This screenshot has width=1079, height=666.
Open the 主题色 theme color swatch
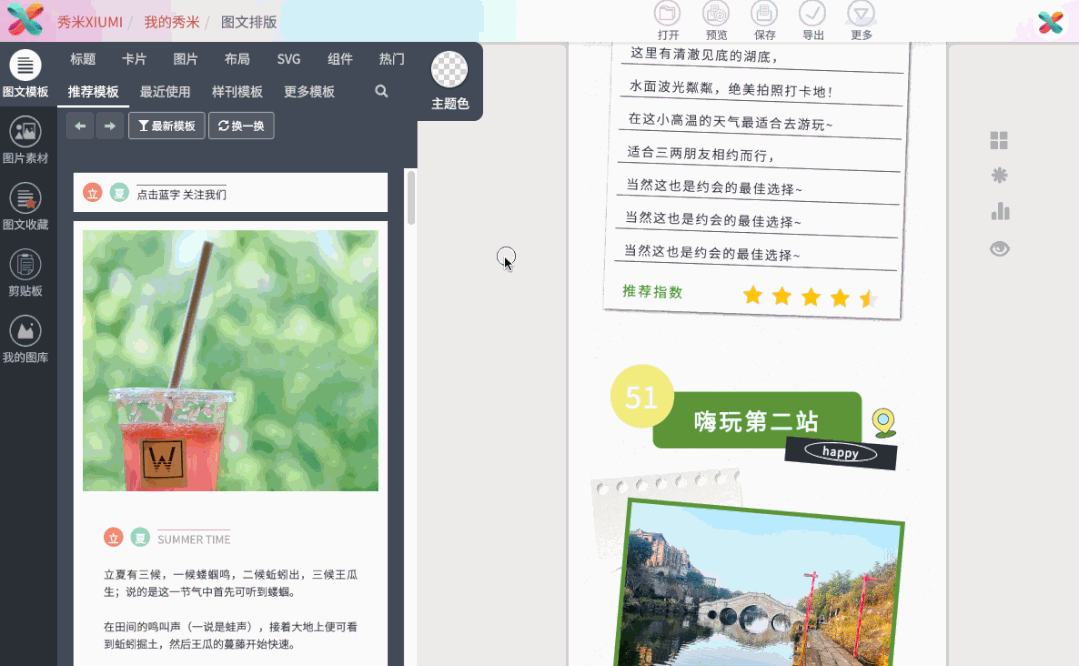449,69
